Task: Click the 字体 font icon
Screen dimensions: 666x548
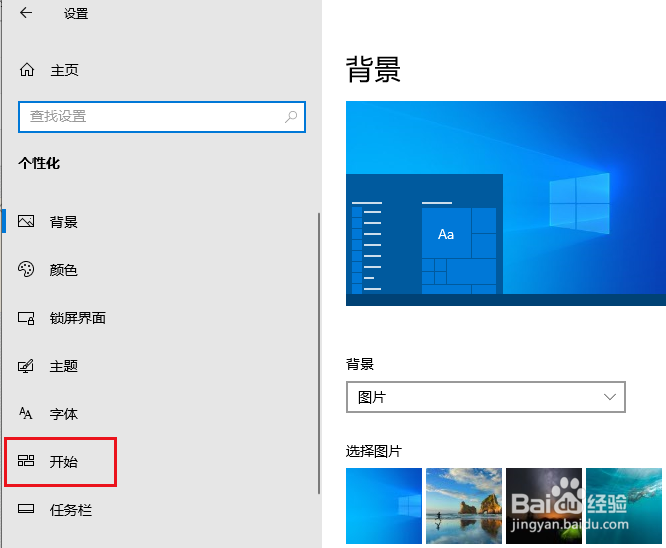Action: (25, 413)
